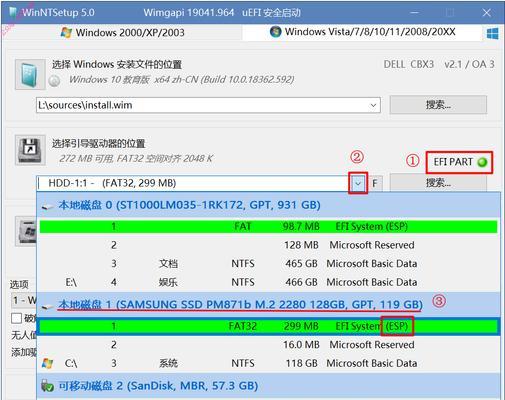This screenshot has width=505, height=400.
Task: Select disk 0 ST1000LM035 header row
Action: (268, 205)
